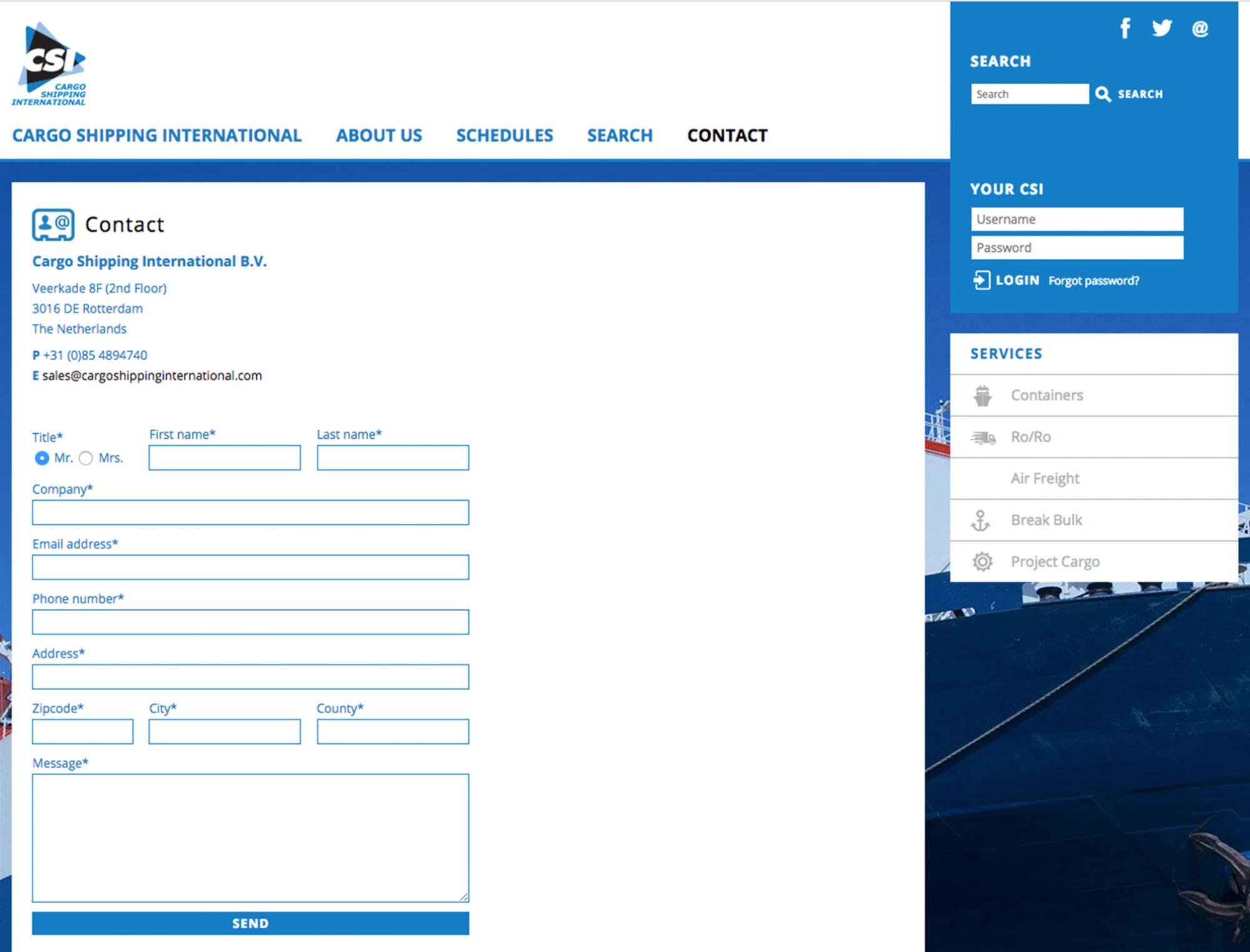
Task: Select the Mr. title radio button
Action: pos(42,458)
